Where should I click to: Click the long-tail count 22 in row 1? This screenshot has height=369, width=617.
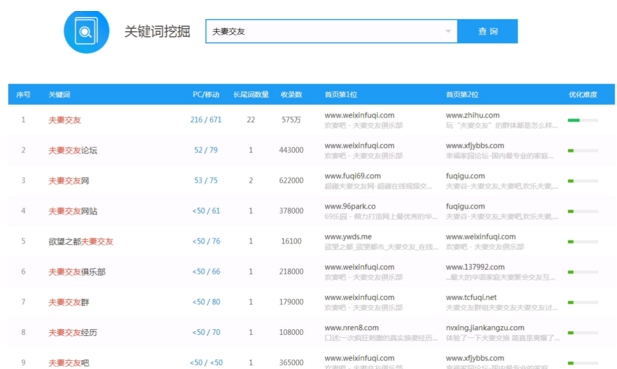tap(251, 120)
